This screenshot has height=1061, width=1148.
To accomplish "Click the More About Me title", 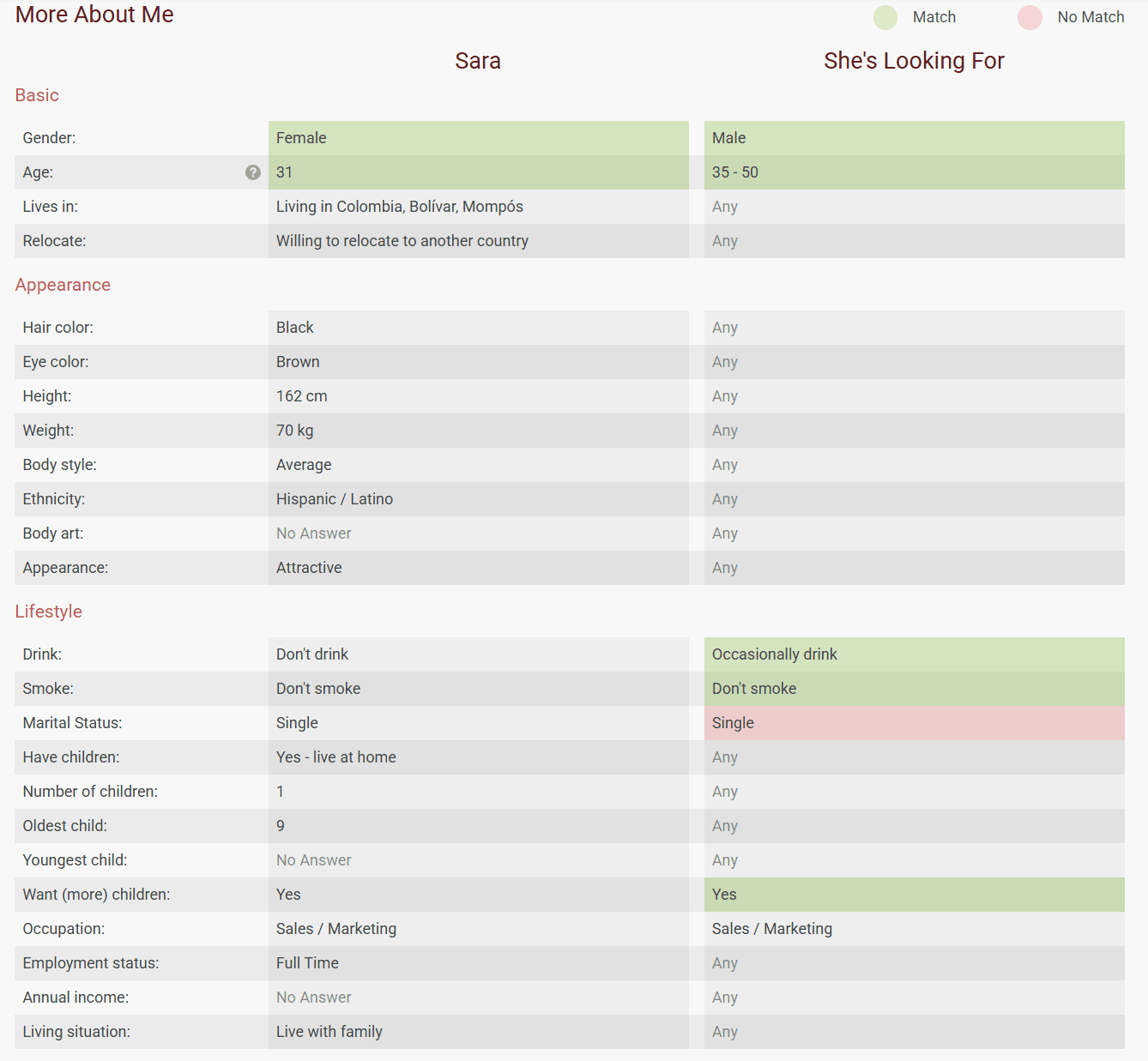I will [94, 15].
